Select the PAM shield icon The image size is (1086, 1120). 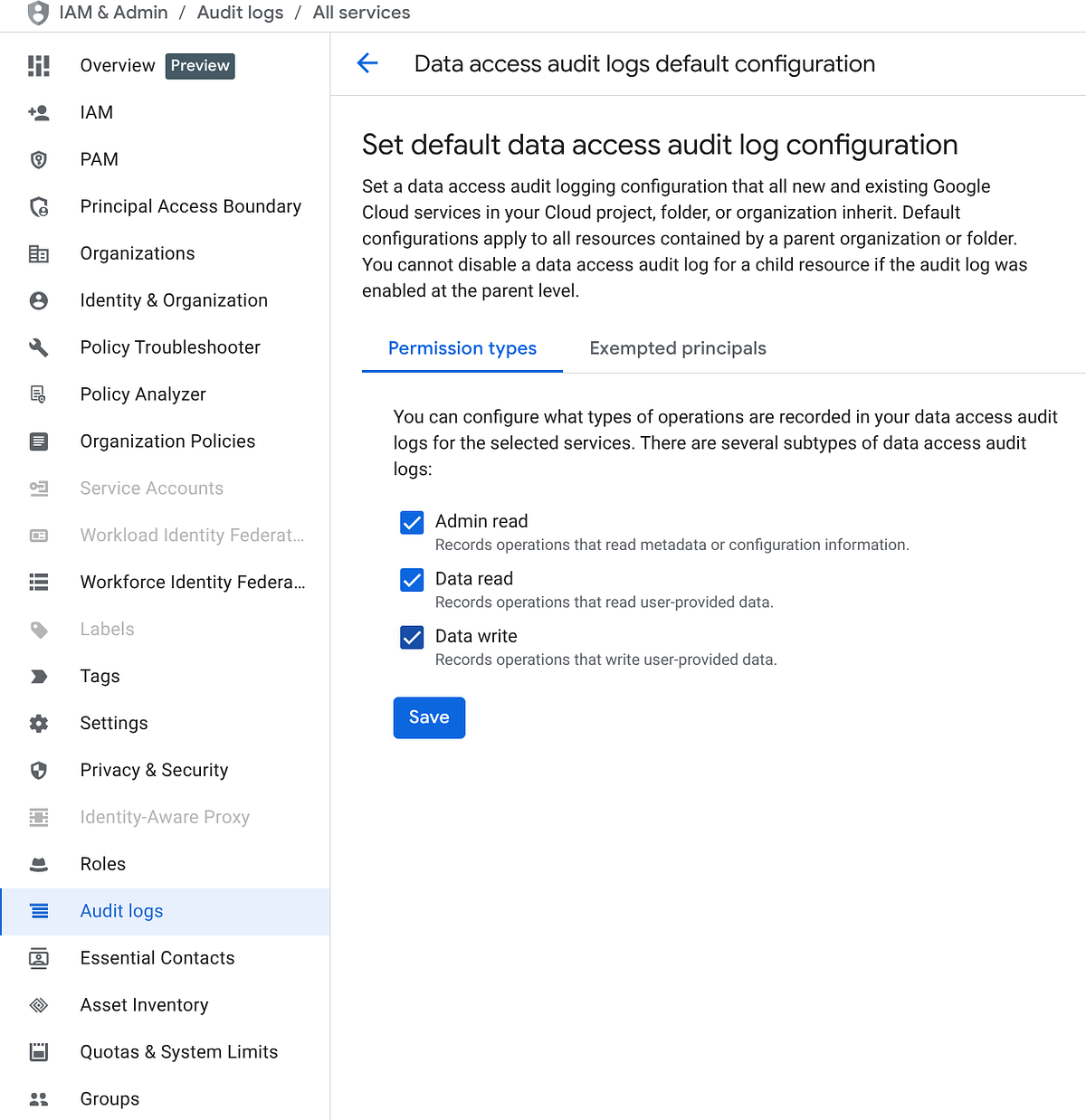pos(38,159)
